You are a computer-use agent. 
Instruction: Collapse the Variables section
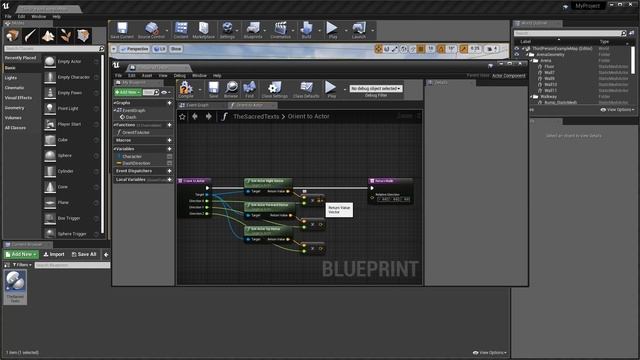116,149
